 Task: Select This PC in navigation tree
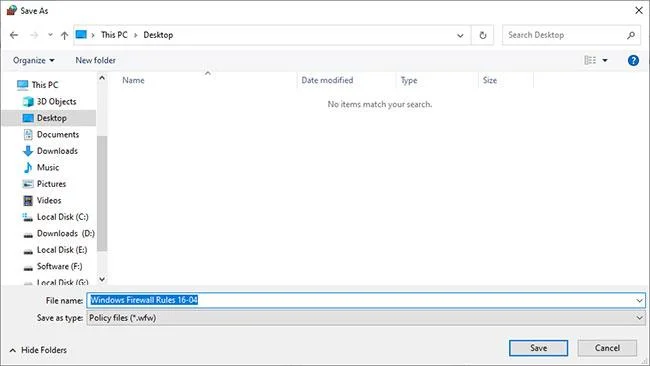tap(45, 85)
